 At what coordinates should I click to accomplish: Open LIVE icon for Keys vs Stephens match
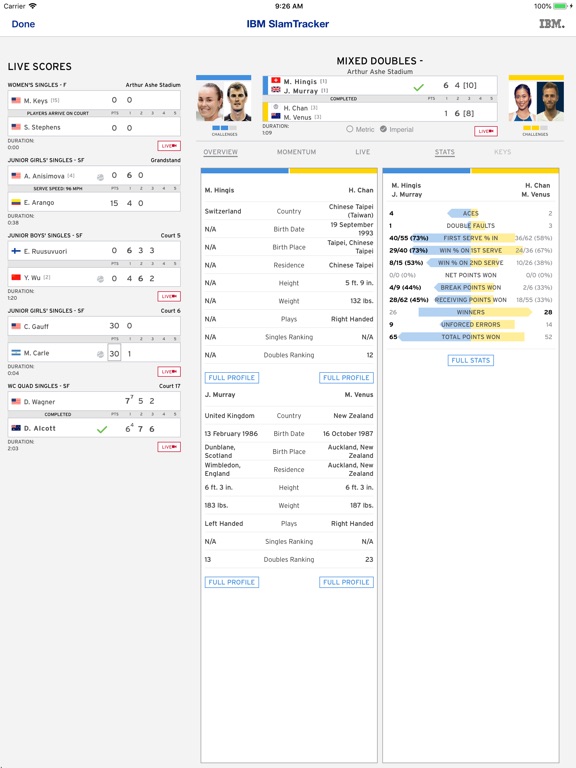pos(169,146)
